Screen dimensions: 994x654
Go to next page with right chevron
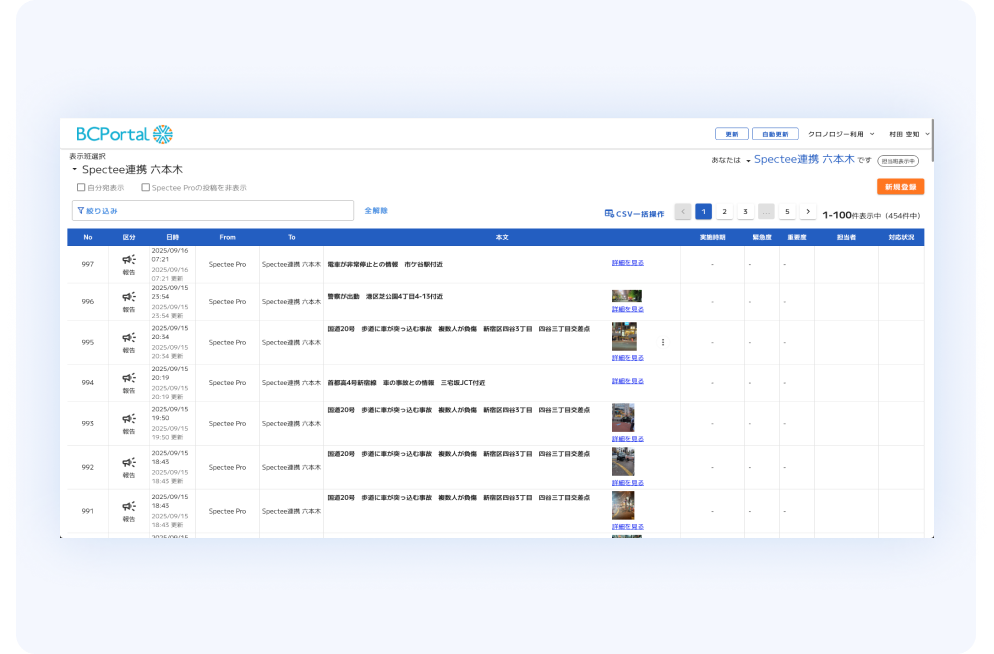[808, 212]
